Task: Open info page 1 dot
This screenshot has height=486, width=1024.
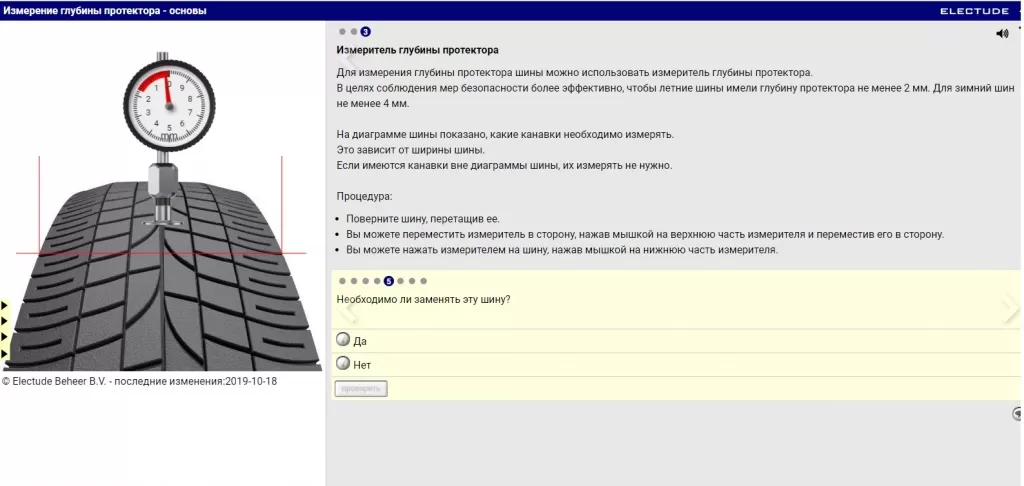Action: [342, 31]
